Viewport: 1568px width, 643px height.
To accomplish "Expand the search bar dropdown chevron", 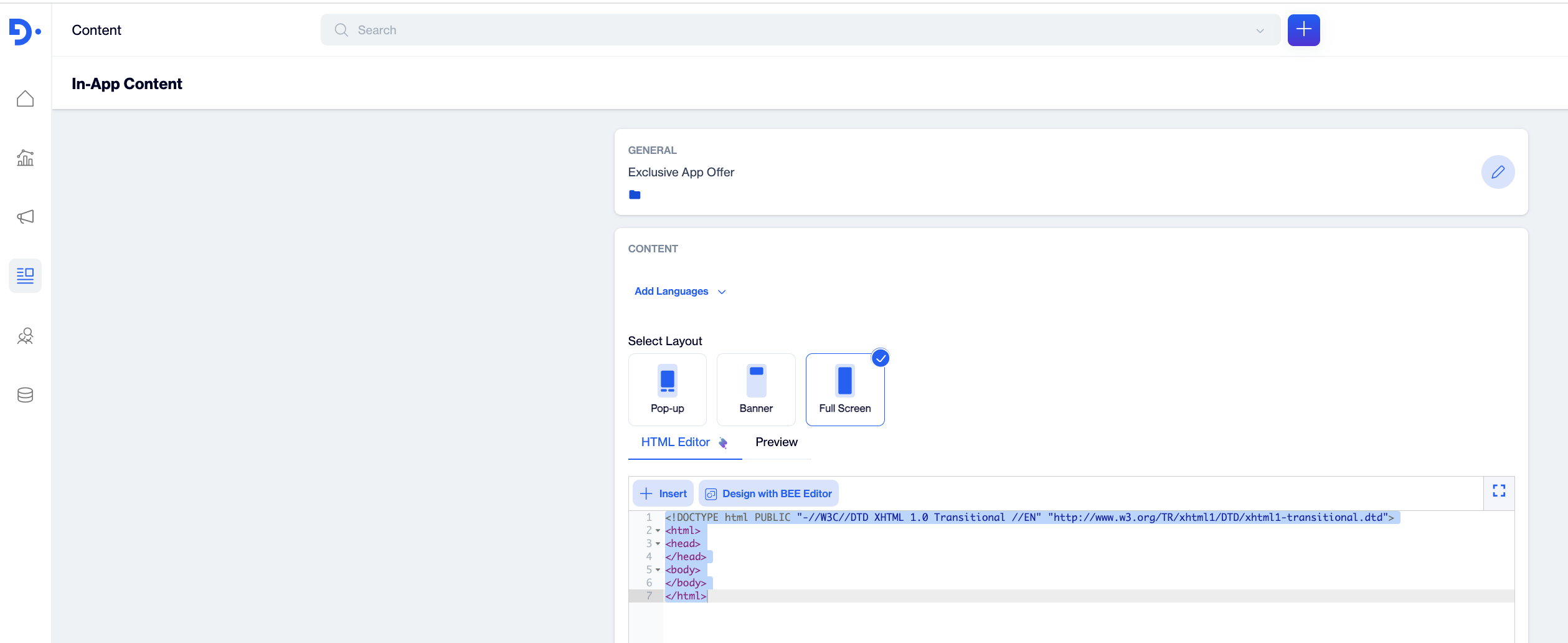I will pyautogui.click(x=1260, y=31).
